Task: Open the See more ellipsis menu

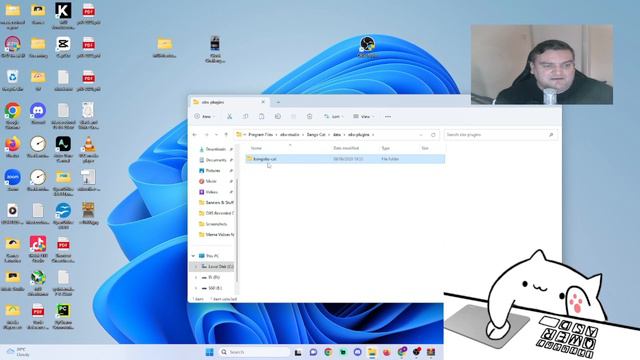Action: (388, 116)
